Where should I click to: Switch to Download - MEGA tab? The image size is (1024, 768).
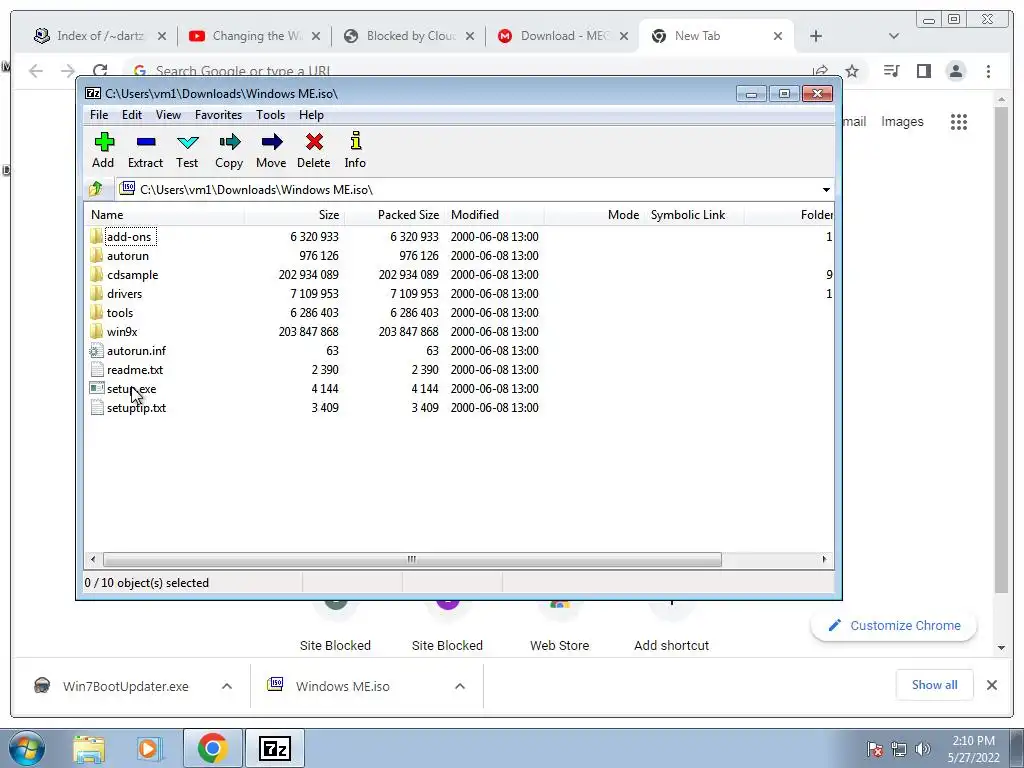[563, 36]
